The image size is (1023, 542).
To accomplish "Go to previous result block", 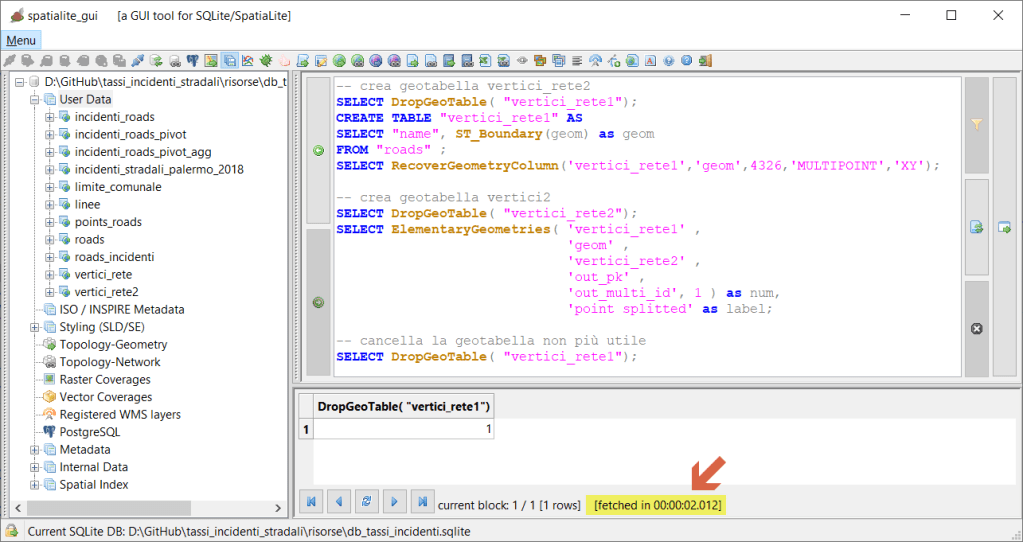I will (339, 502).
